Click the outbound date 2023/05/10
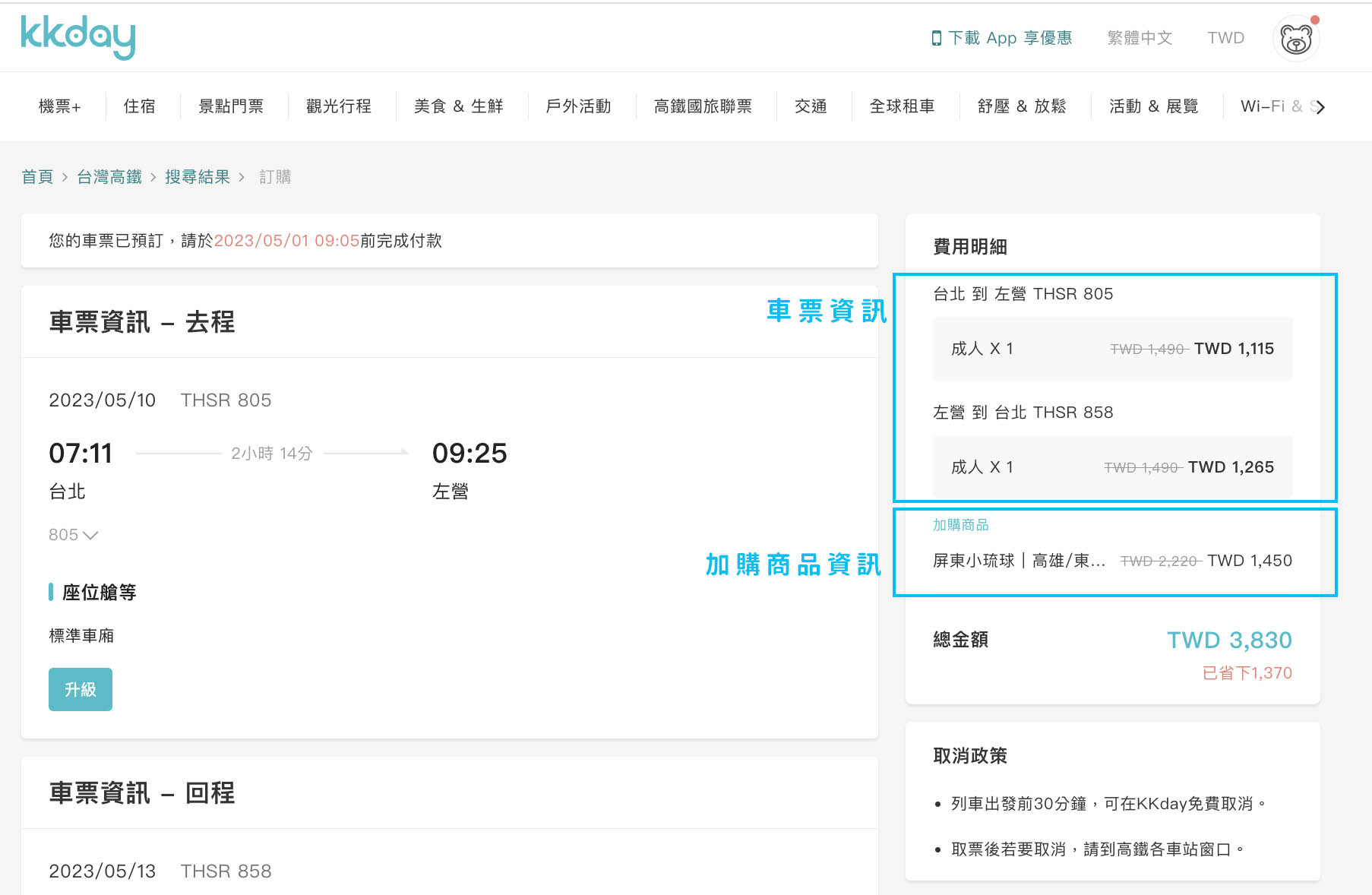Screen dimensions: 1372x895 102,400
